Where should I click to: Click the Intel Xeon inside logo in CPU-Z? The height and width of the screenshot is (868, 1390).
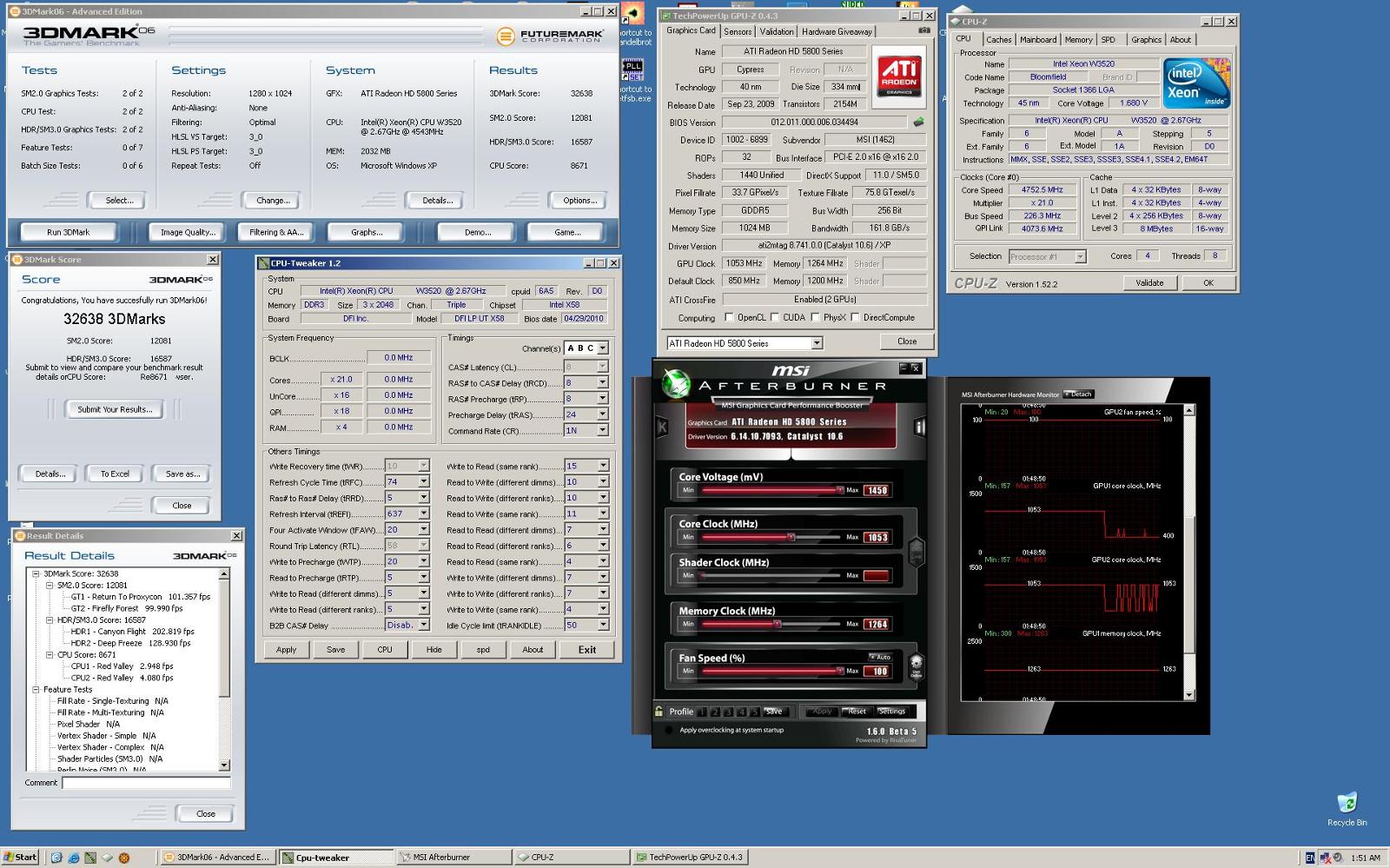pyautogui.click(x=1196, y=83)
